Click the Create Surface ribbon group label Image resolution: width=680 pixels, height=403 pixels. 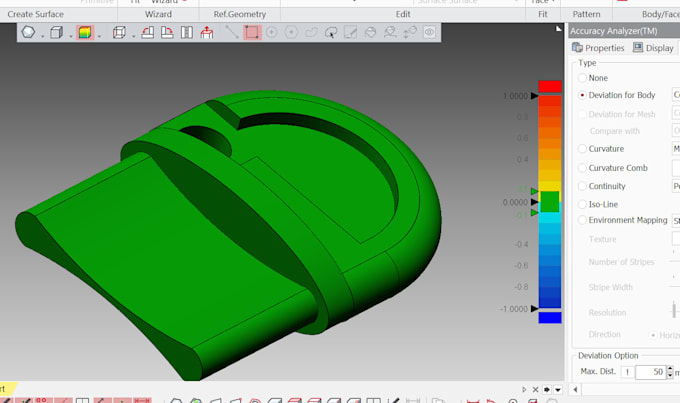click(36, 14)
